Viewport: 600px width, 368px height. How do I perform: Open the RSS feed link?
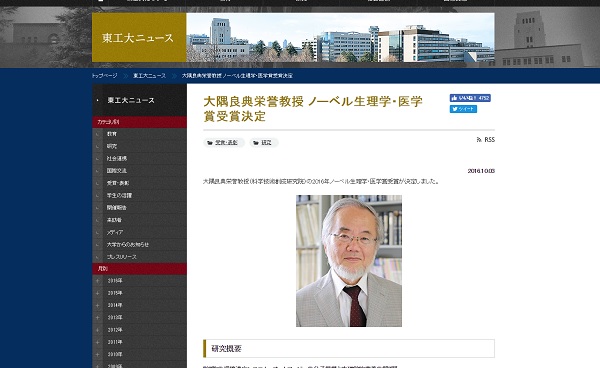point(486,140)
